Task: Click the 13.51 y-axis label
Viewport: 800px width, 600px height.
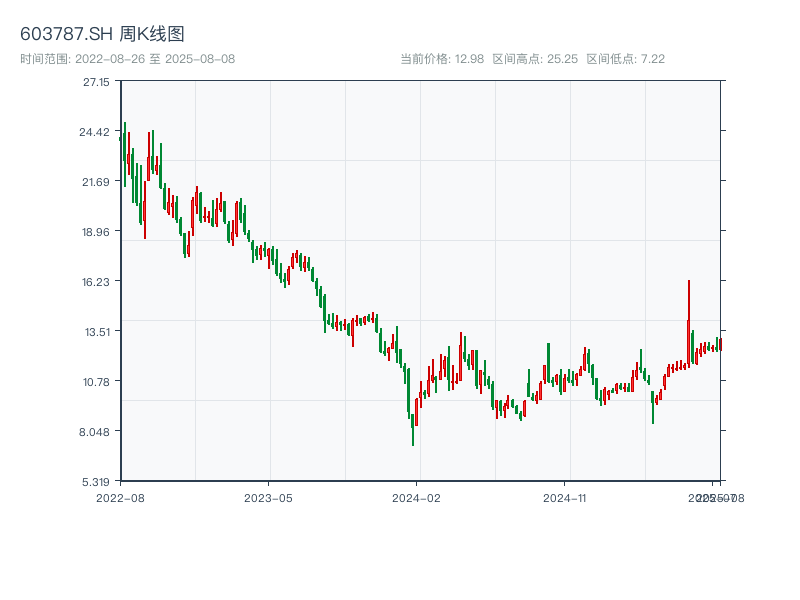Action: 96,332
